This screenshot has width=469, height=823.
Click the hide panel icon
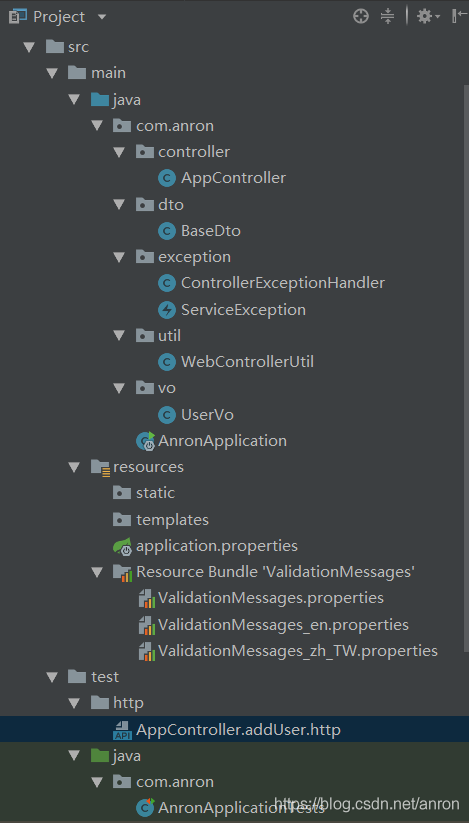pos(459,17)
